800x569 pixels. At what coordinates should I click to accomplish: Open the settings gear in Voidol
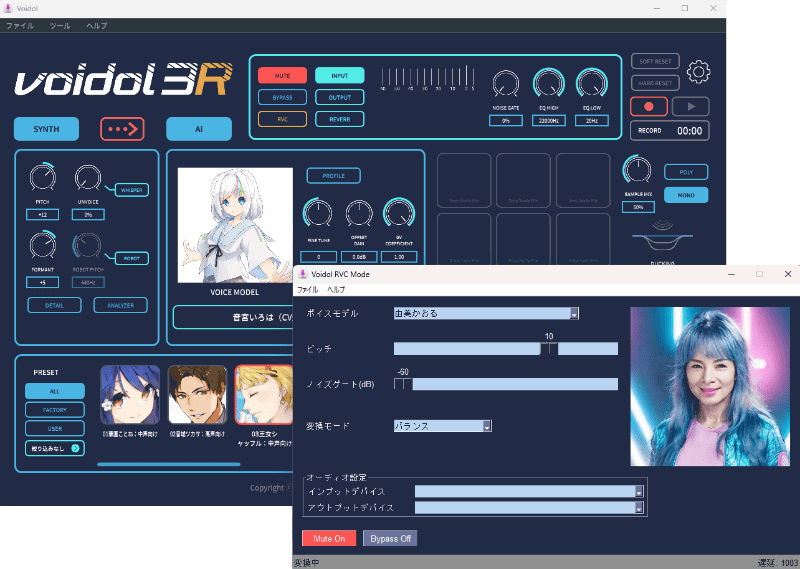point(698,72)
